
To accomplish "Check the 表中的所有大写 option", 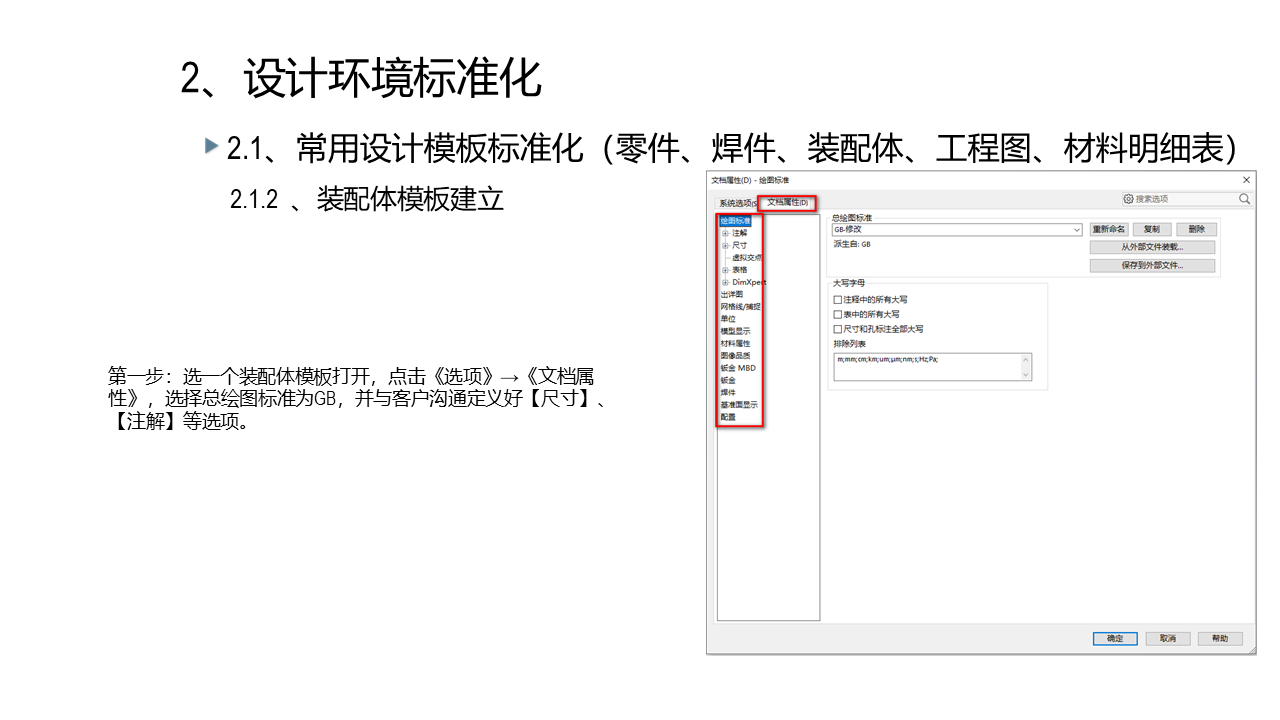I will click(x=838, y=314).
